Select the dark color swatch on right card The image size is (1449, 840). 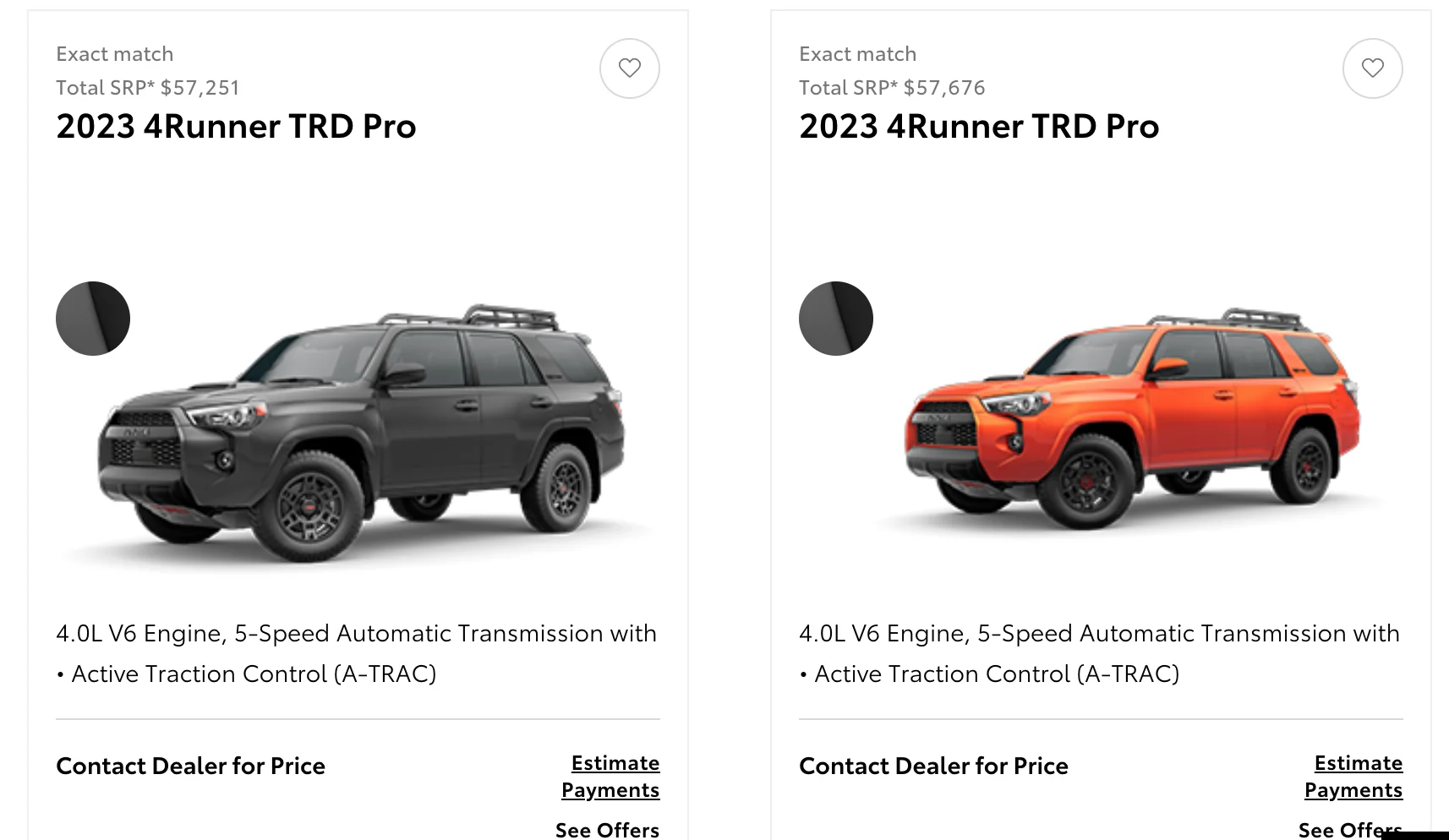pos(836,319)
